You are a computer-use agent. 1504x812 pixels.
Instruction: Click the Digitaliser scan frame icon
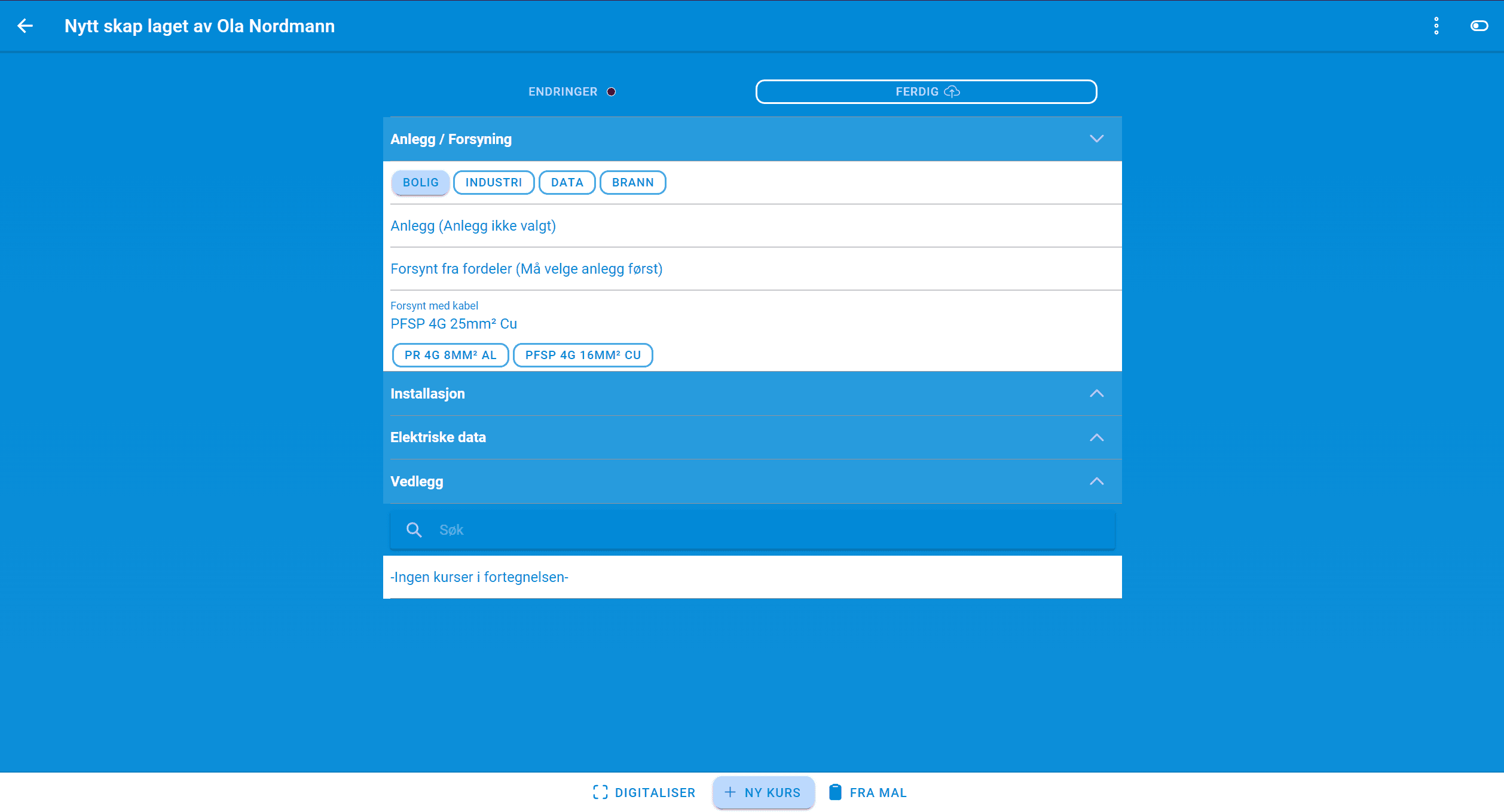coord(600,792)
